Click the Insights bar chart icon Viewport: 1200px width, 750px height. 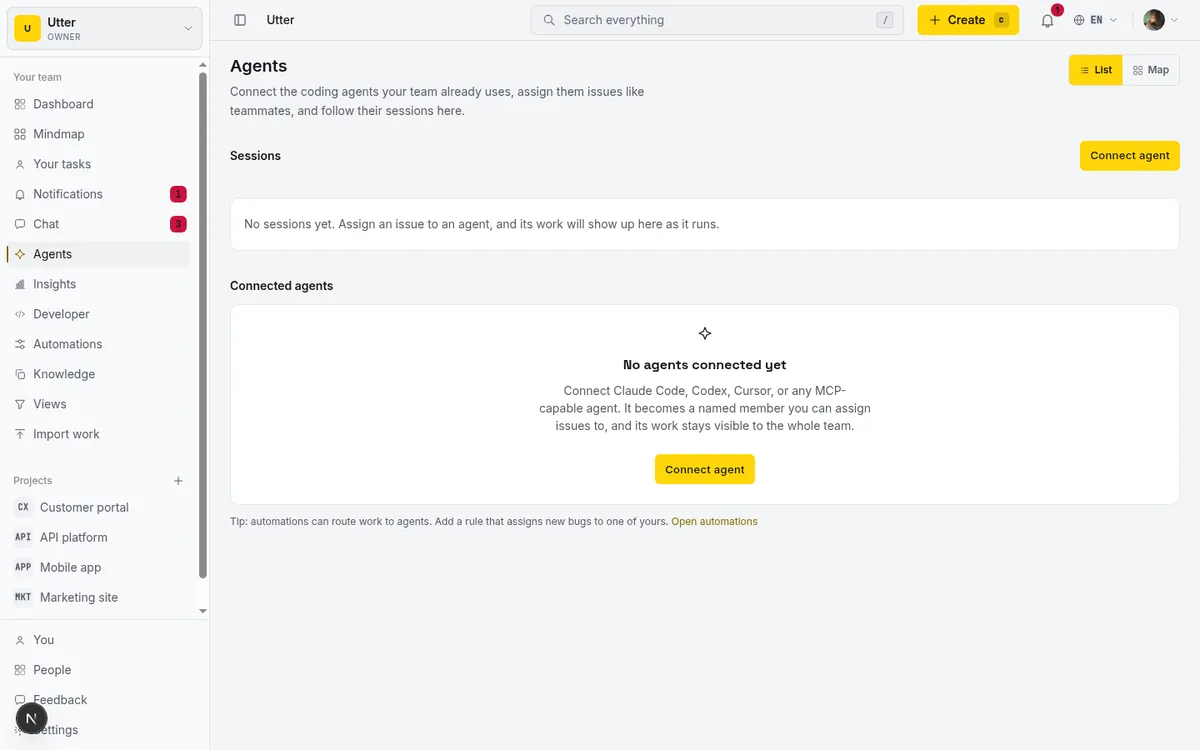(20, 284)
